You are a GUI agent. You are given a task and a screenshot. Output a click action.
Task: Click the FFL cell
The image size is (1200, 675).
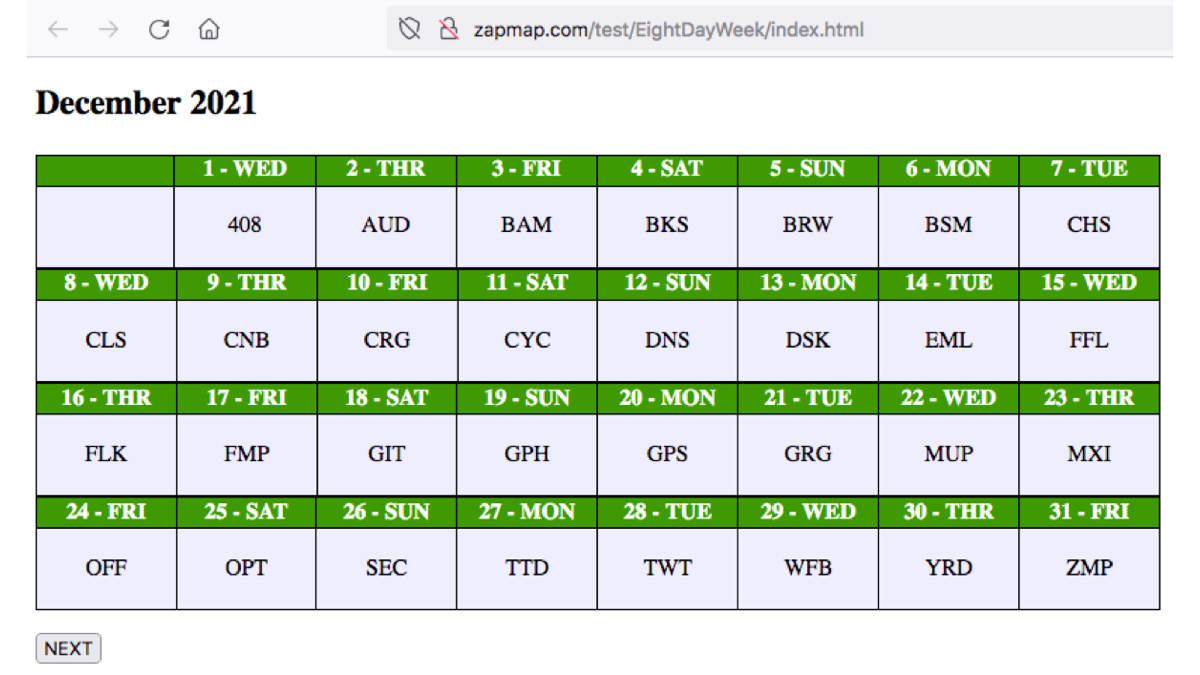point(1089,340)
